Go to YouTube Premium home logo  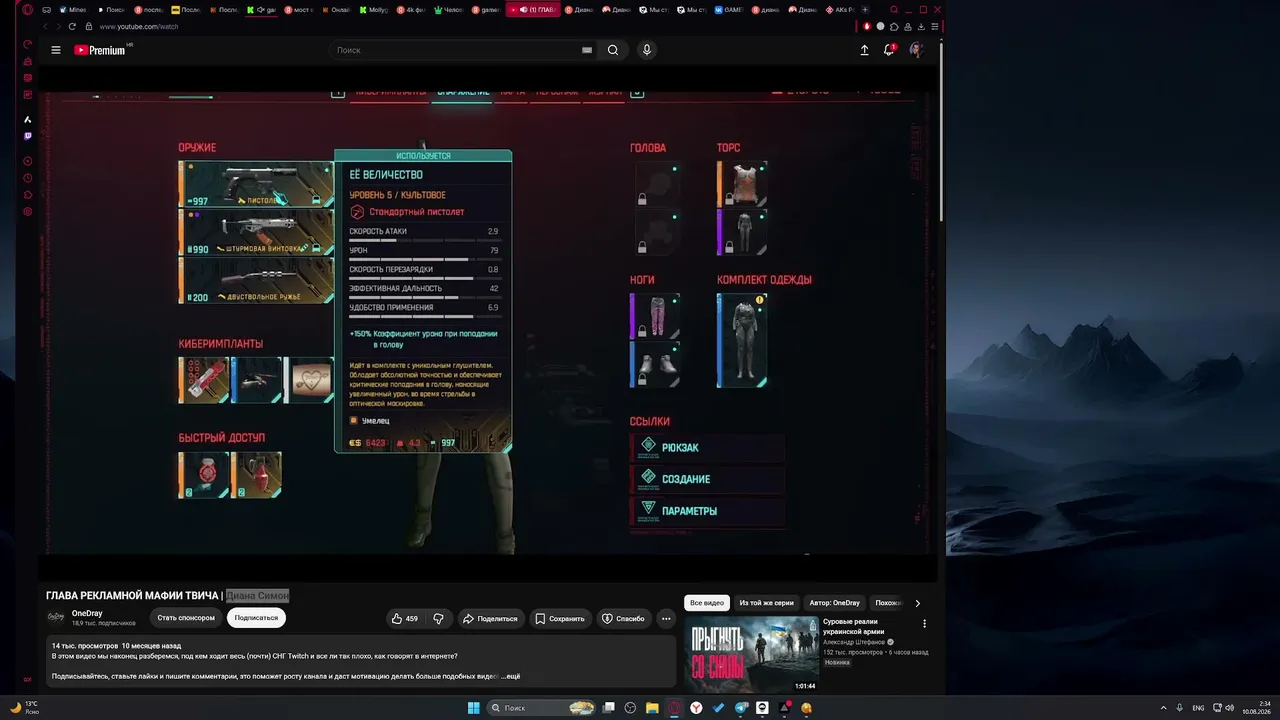click(x=102, y=50)
